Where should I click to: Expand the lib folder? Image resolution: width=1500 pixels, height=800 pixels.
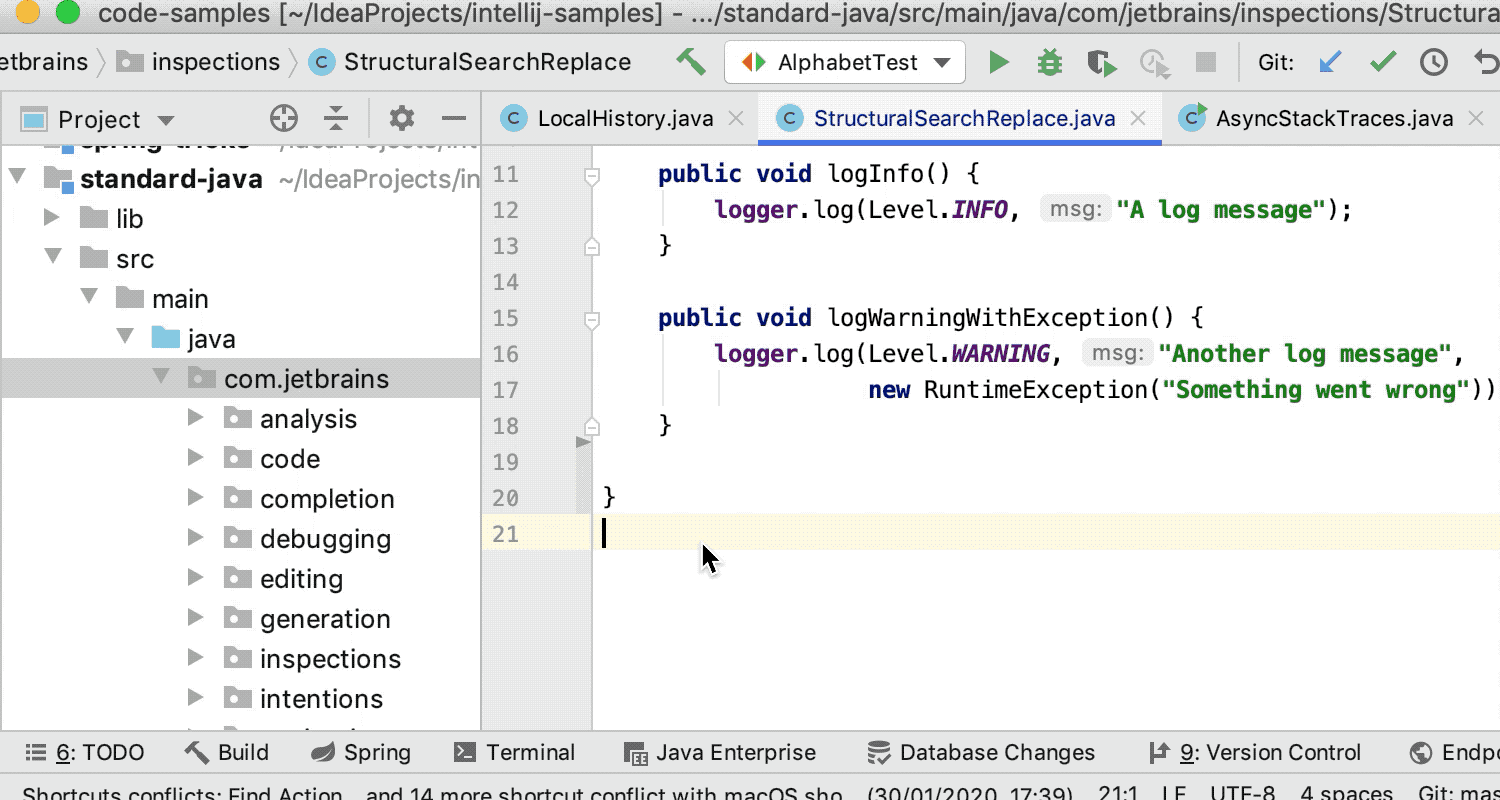click(52, 218)
